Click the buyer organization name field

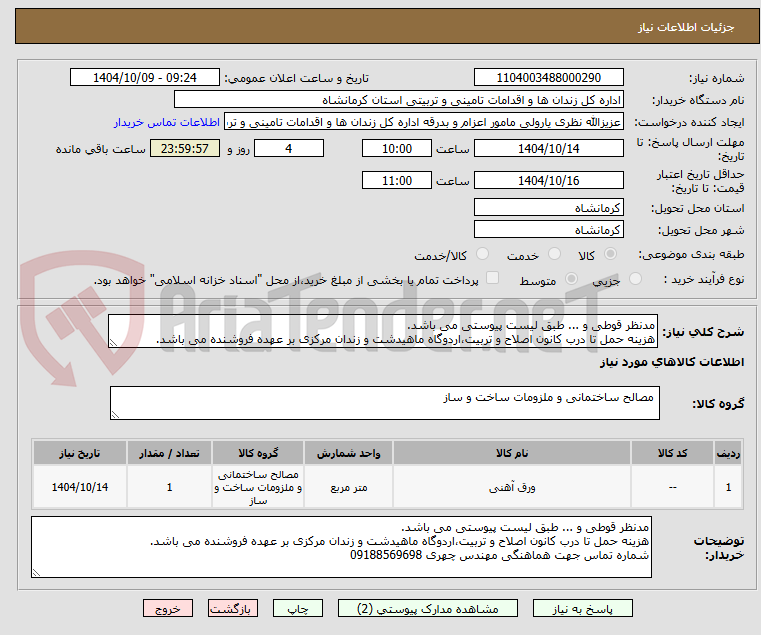(398, 100)
